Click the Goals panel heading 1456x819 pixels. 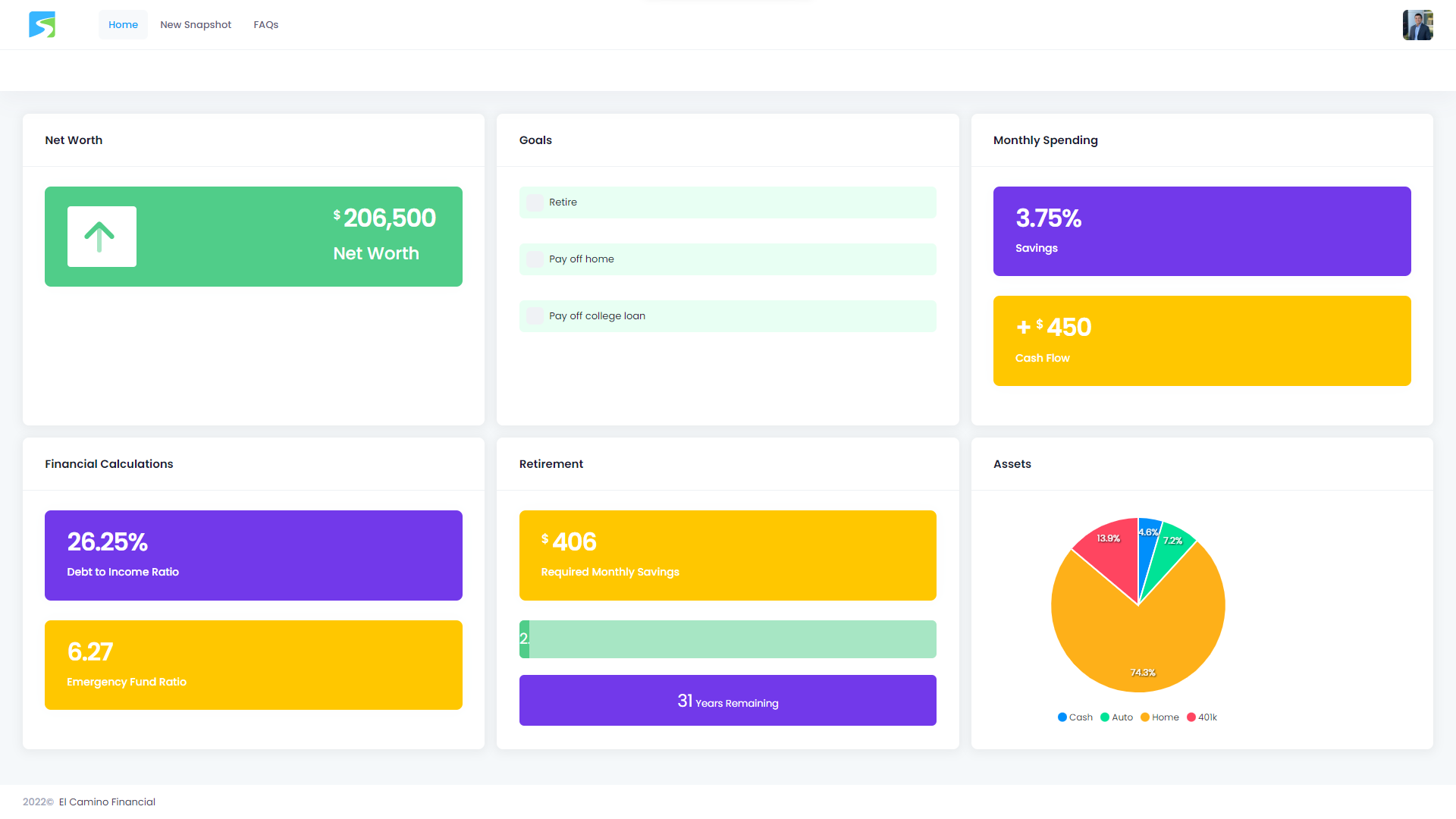pyautogui.click(x=535, y=140)
